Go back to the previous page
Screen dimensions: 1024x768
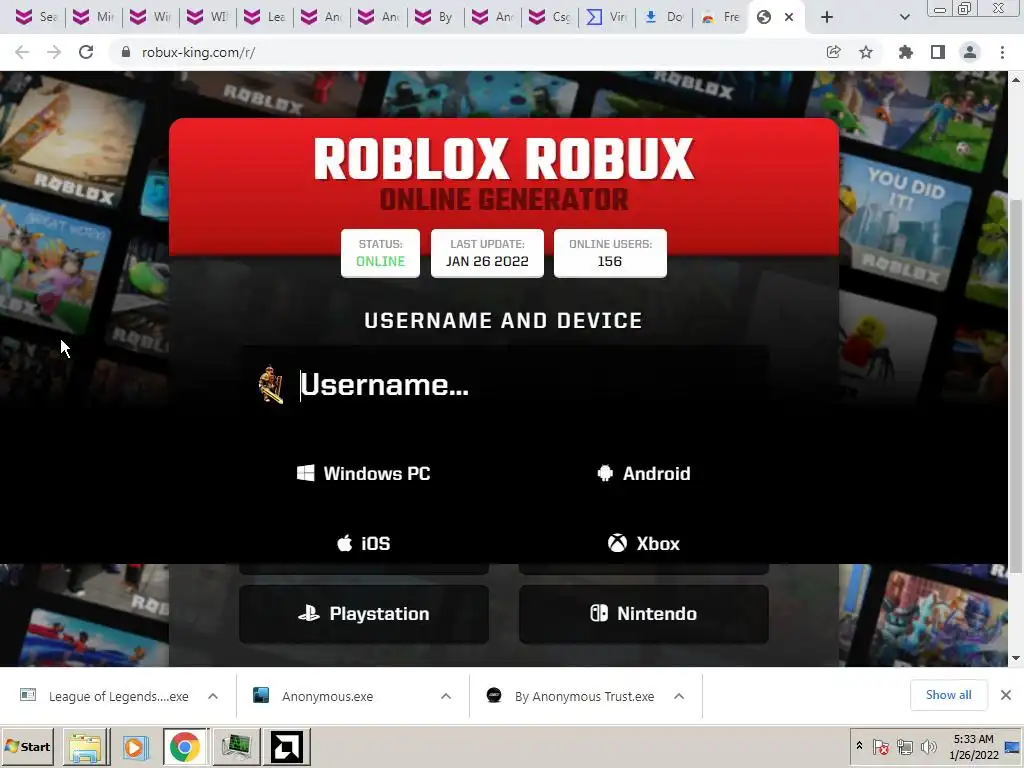pyautogui.click(x=22, y=52)
